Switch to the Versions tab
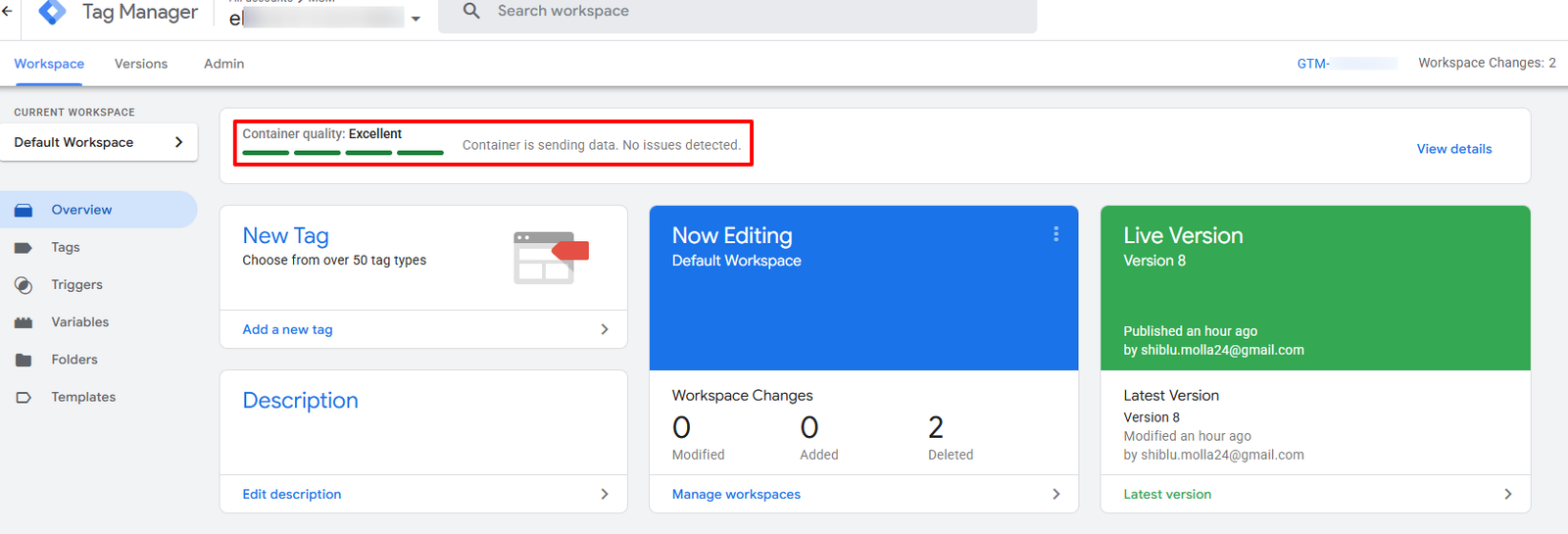1568x534 pixels. pyautogui.click(x=141, y=64)
